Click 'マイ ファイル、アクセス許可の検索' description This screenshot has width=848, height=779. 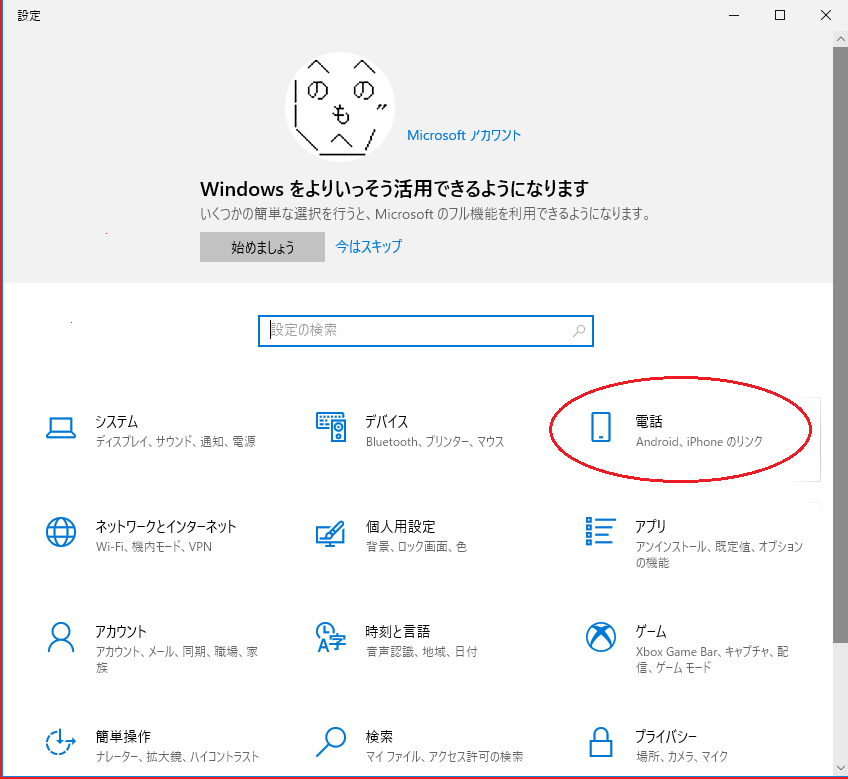click(x=444, y=756)
